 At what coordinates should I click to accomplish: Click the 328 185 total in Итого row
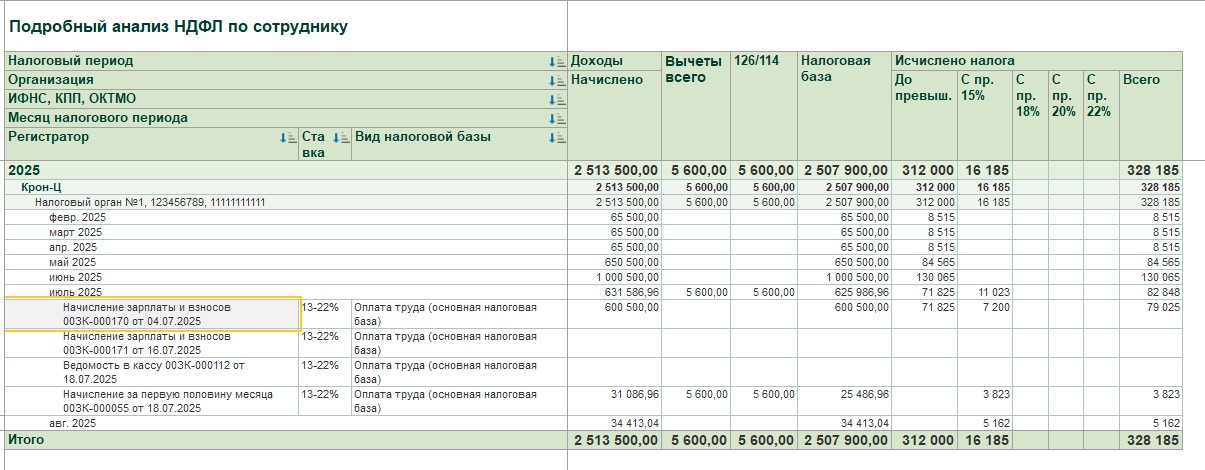pyautogui.click(x=1153, y=441)
